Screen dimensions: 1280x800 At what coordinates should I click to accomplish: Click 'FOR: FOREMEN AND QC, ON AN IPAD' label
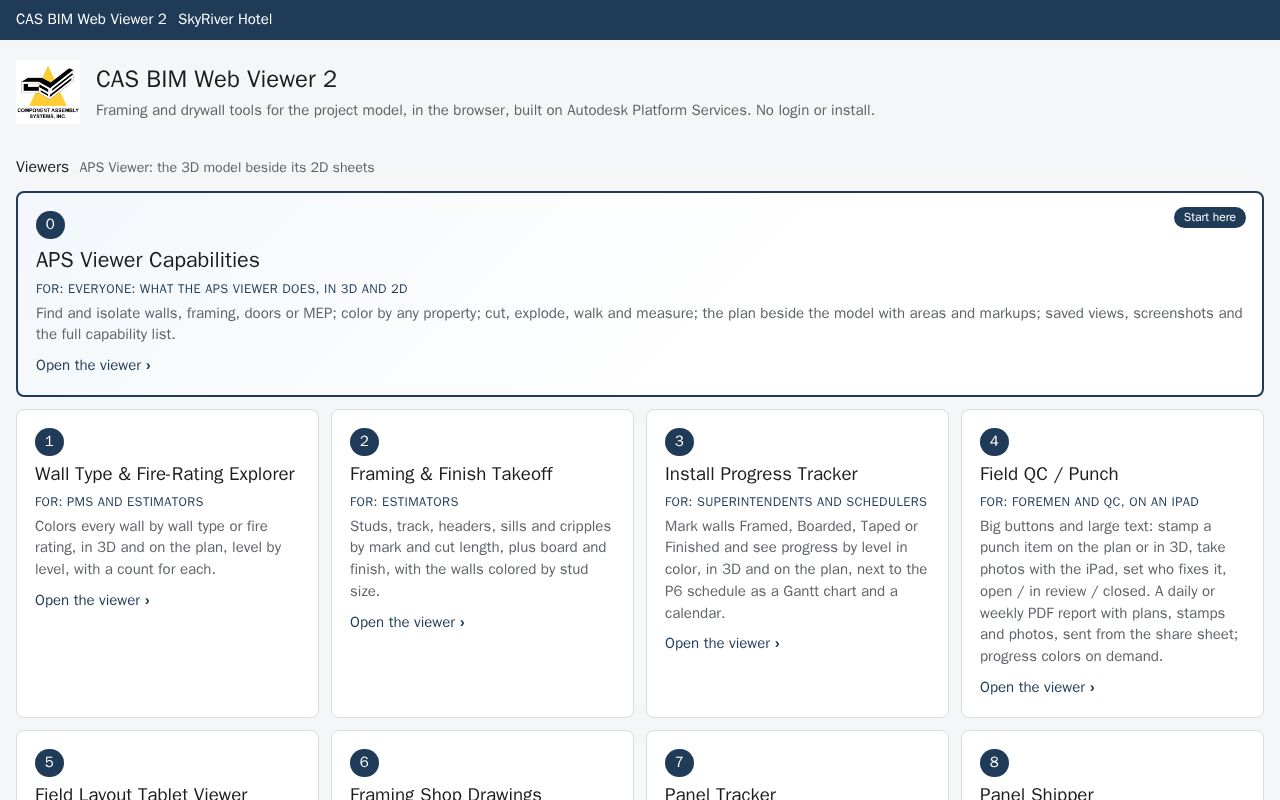click(x=1089, y=502)
